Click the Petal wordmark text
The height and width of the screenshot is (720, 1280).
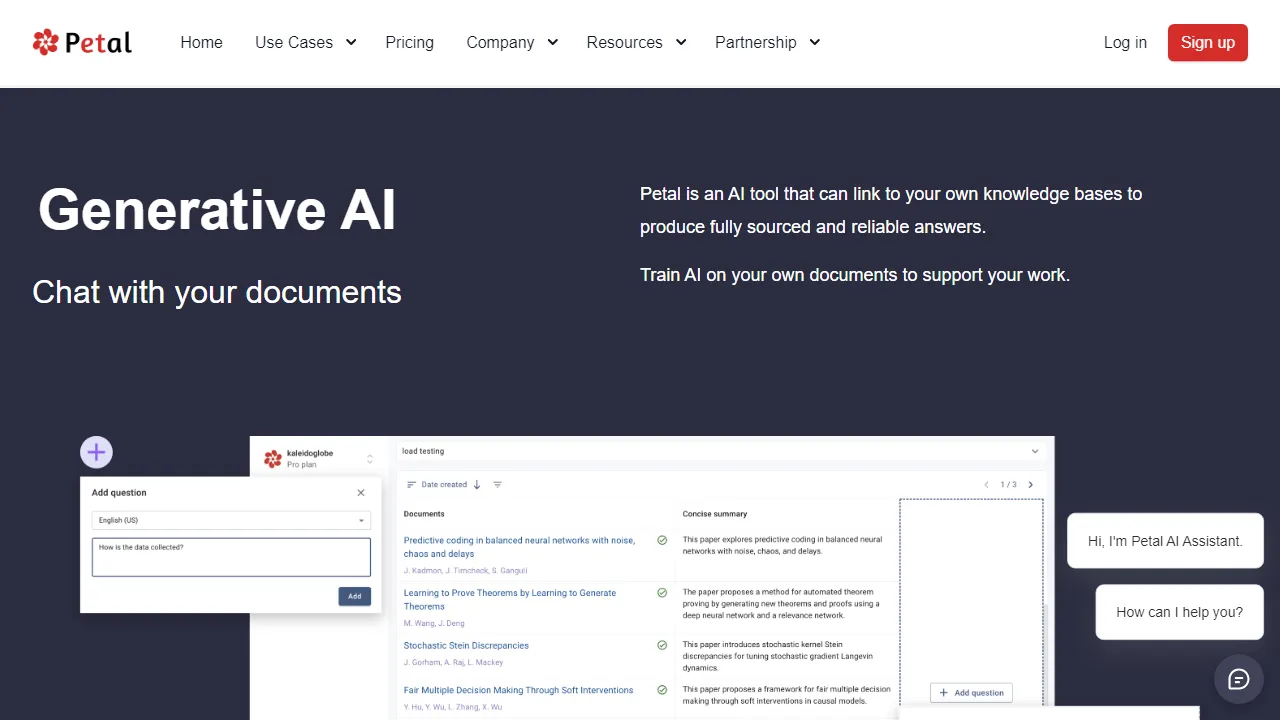point(98,43)
